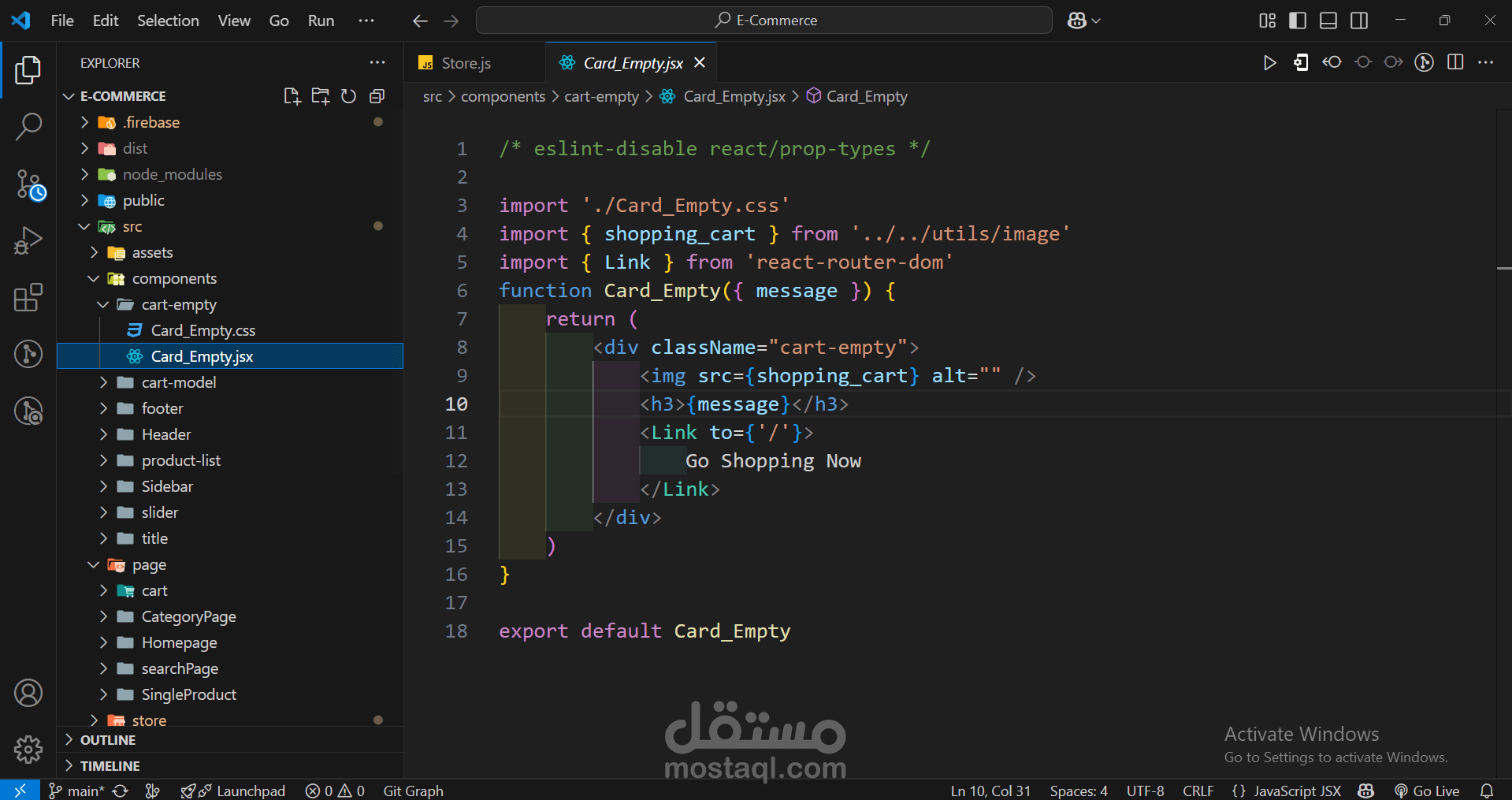This screenshot has width=1512, height=800.
Task: Split the editor to the right
Action: 1455,63
